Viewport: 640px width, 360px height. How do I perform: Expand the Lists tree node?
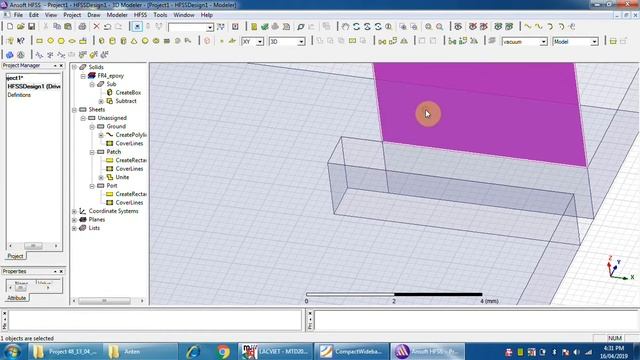coord(74,228)
